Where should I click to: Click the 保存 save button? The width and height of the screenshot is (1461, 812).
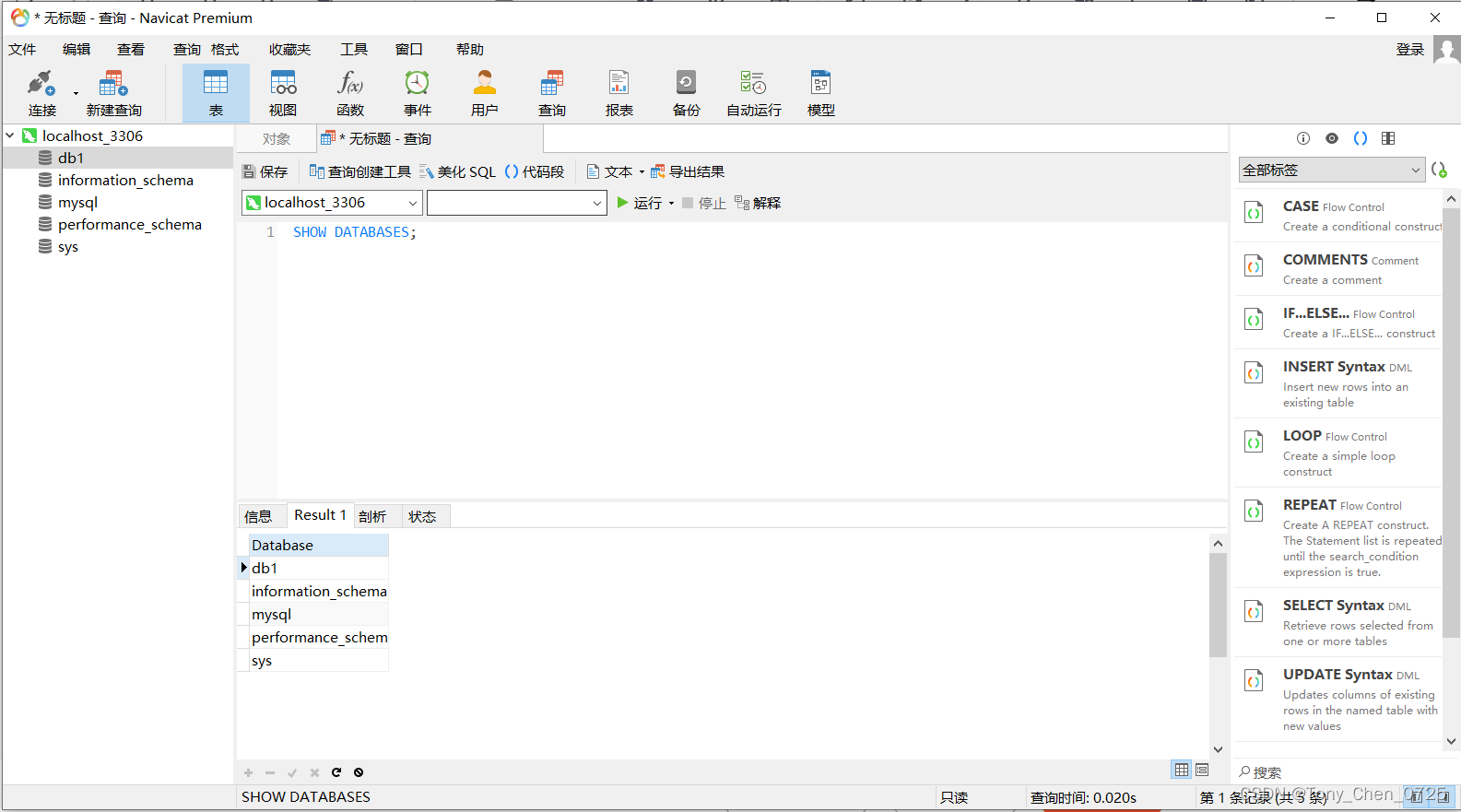coord(265,172)
